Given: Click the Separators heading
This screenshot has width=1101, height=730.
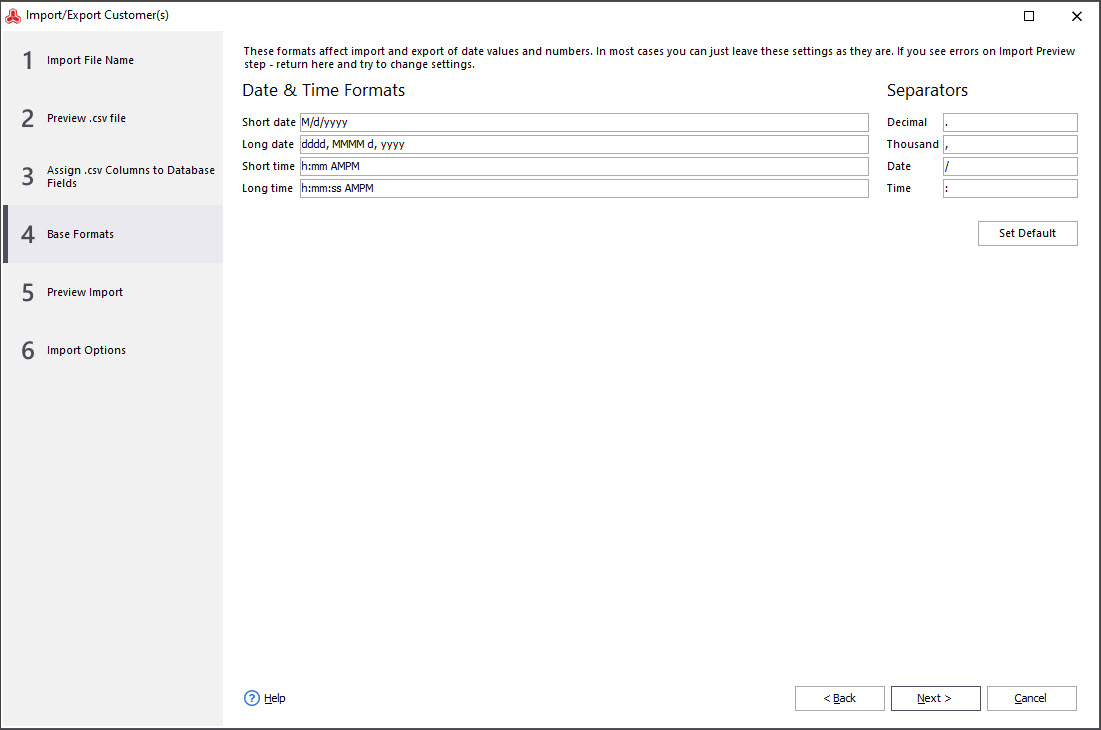Looking at the screenshot, I should (x=927, y=91).
